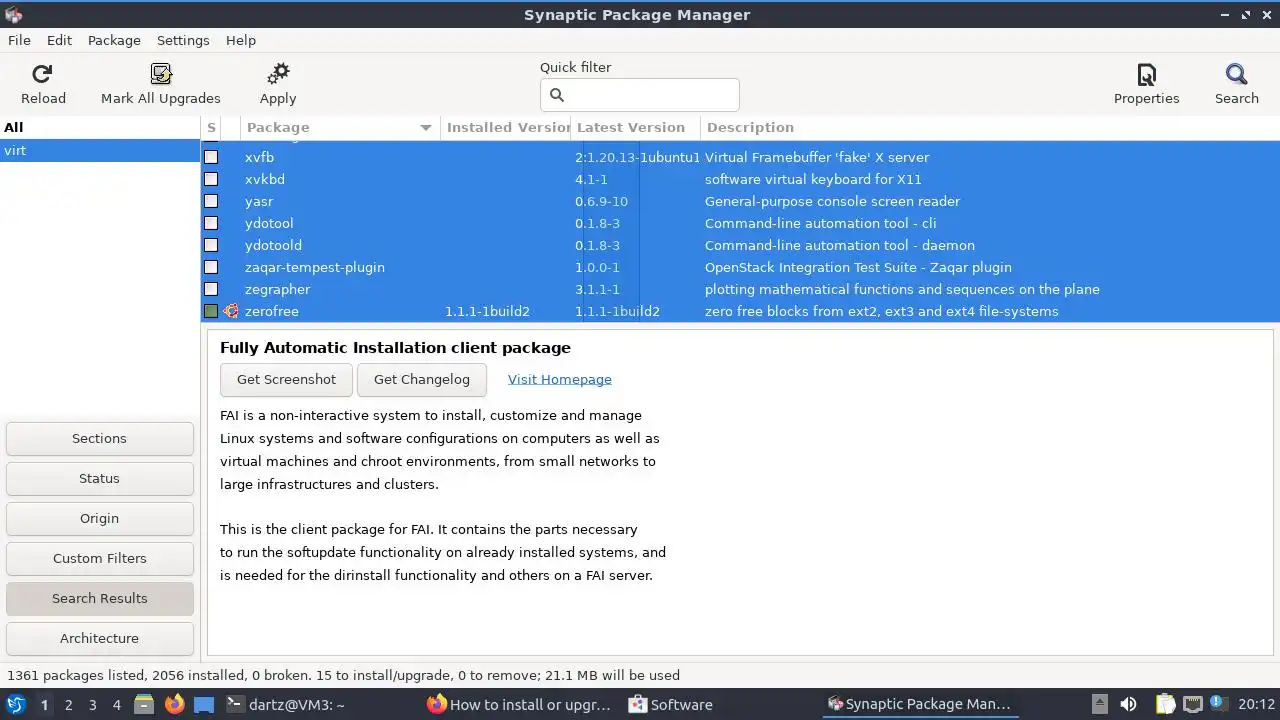Click the Package column sort arrow
The width and height of the screenshot is (1280, 720).
426,128
